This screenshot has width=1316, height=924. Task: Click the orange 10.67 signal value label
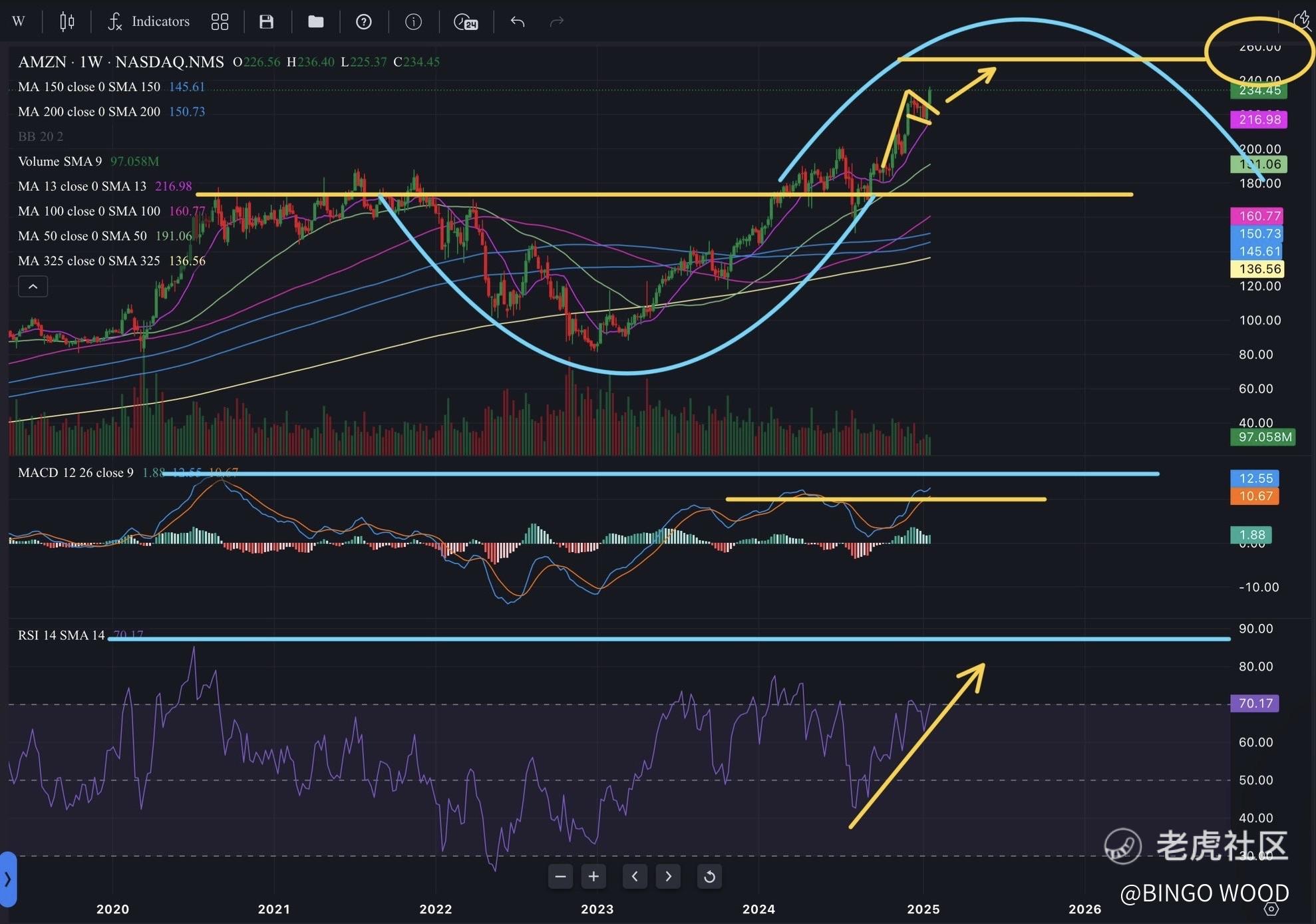click(1255, 496)
